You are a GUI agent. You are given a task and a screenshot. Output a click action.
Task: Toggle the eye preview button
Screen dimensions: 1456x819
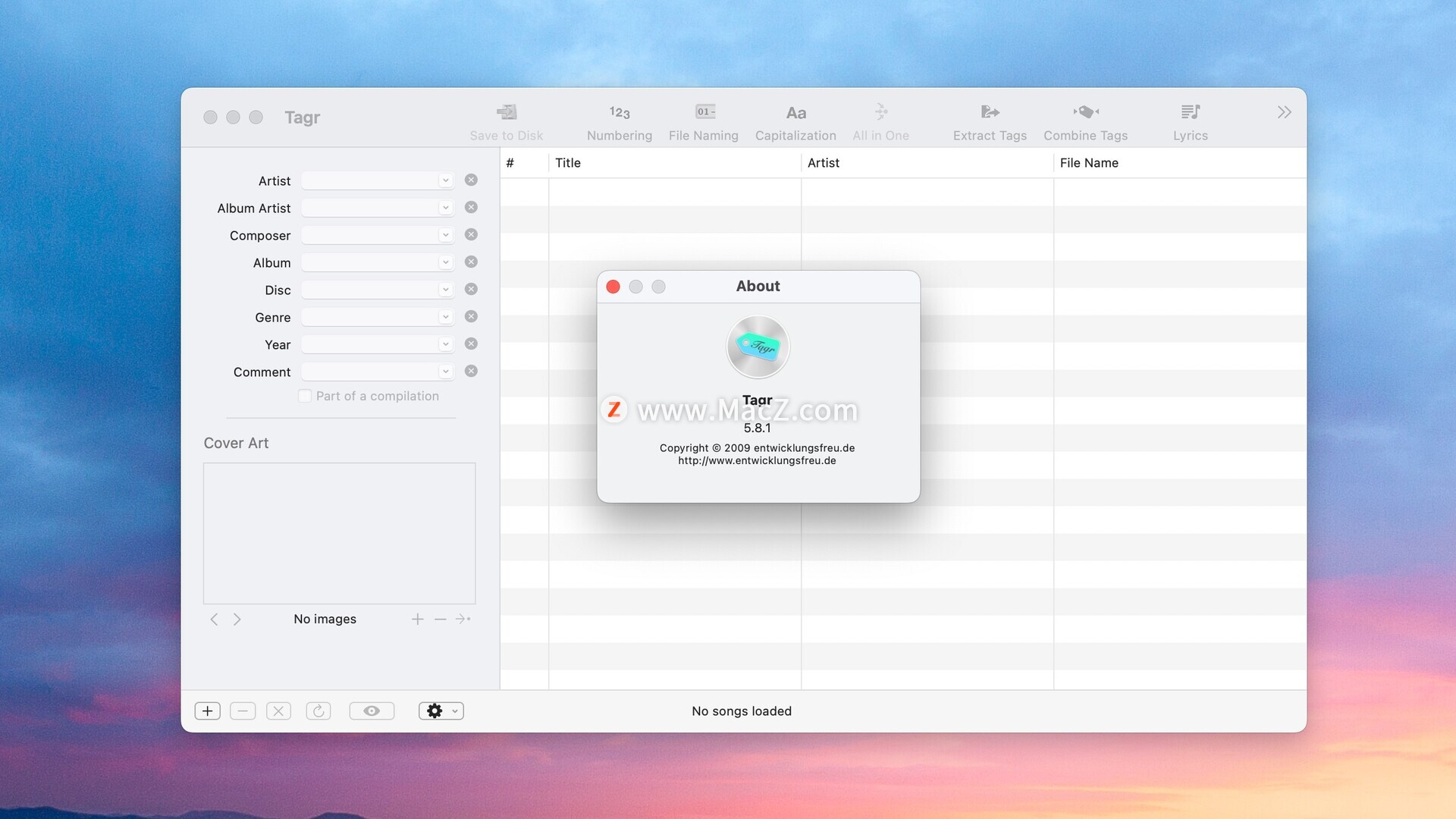[372, 711]
